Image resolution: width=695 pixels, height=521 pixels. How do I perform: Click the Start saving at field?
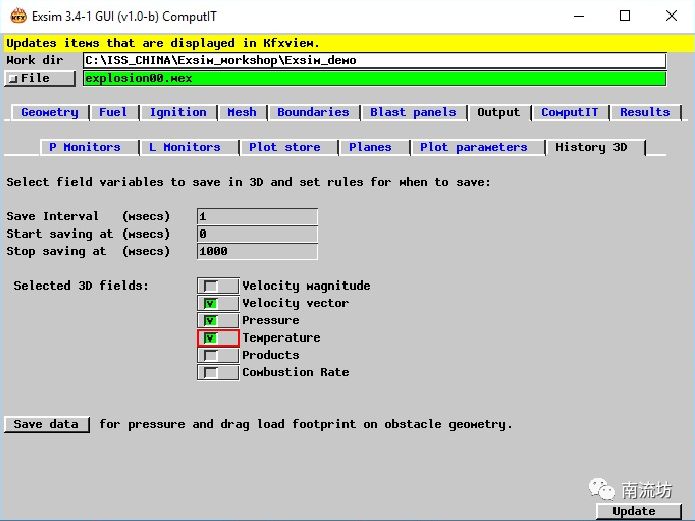[x=257, y=234]
